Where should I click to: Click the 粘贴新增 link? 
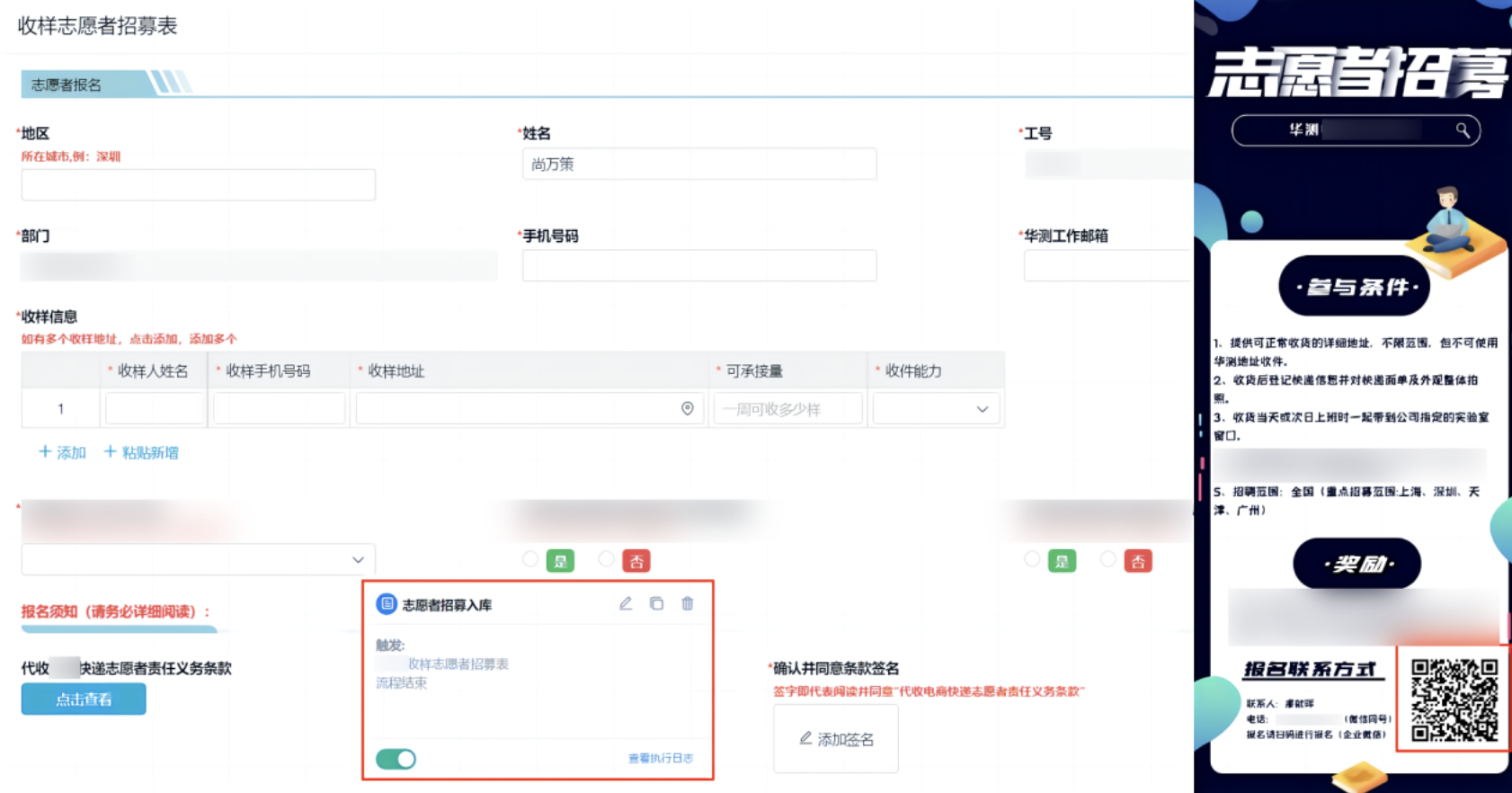coord(141,452)
